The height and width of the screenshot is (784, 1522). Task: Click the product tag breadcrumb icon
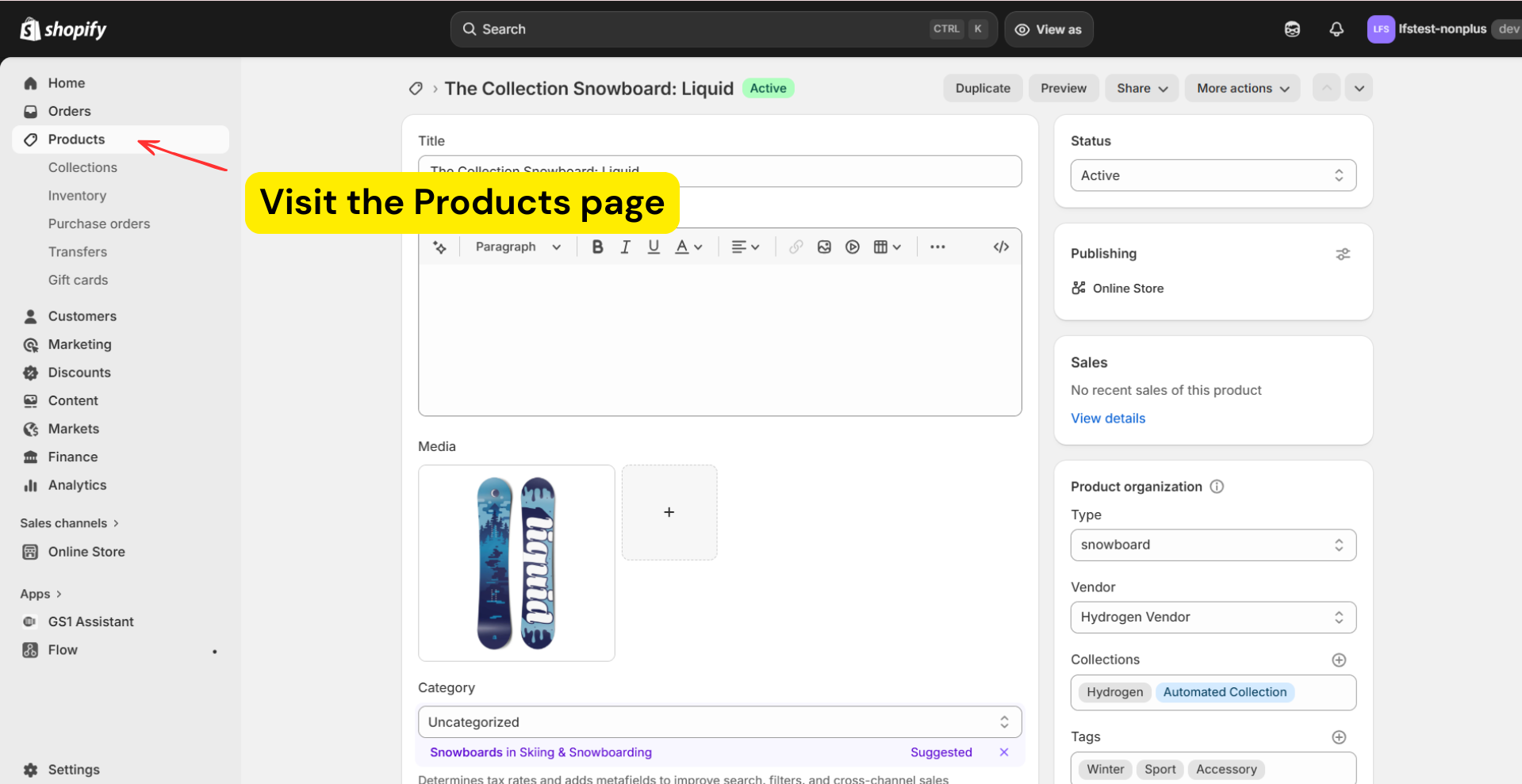[416, 89]
